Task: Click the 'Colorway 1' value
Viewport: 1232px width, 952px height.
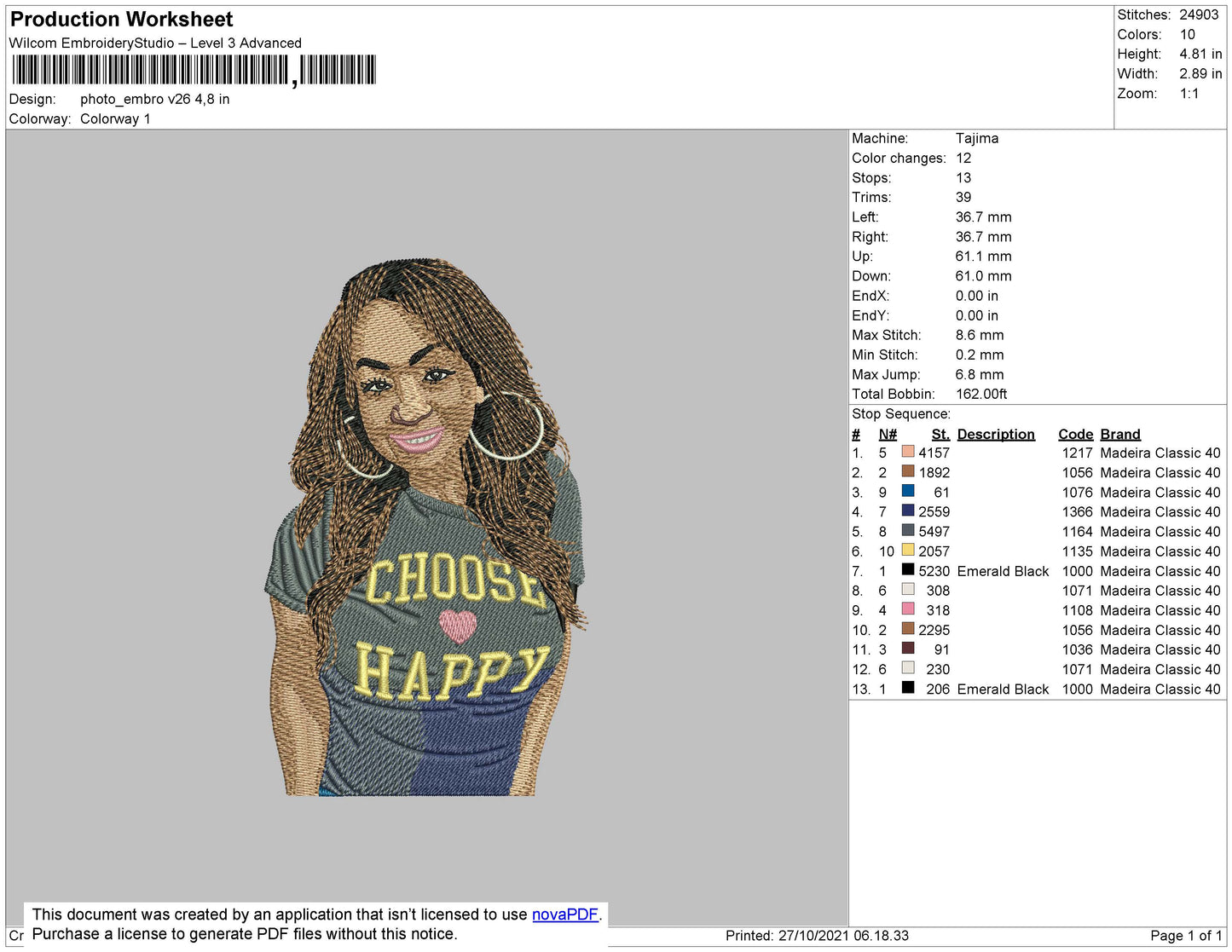Action: click(x=115, y=118)
